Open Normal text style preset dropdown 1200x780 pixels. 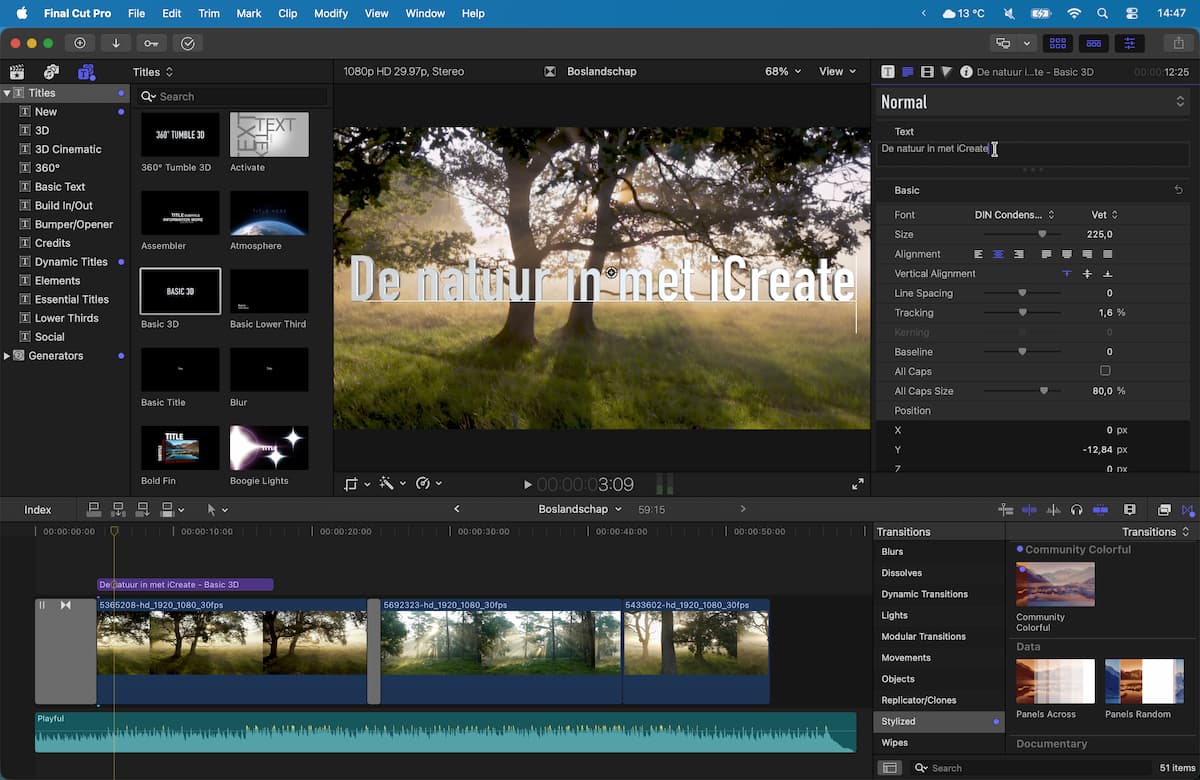[1033, 102]
